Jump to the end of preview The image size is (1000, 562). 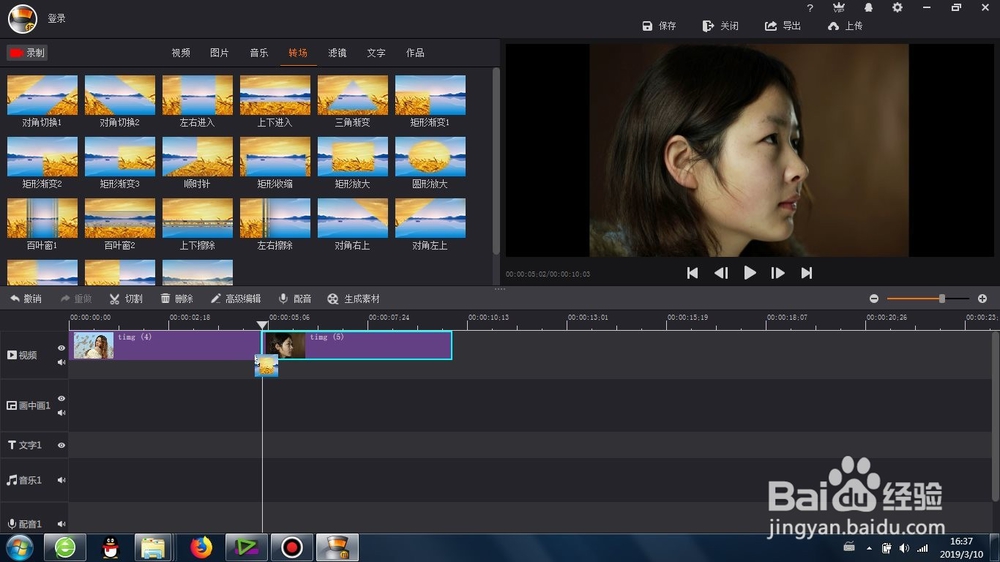pyautogui.click(x=807, y=273)
